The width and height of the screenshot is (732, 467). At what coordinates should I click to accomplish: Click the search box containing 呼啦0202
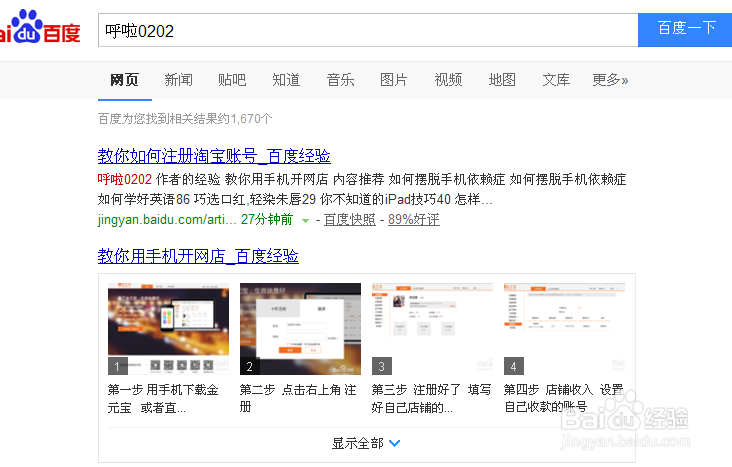click(x=368, y=30)
